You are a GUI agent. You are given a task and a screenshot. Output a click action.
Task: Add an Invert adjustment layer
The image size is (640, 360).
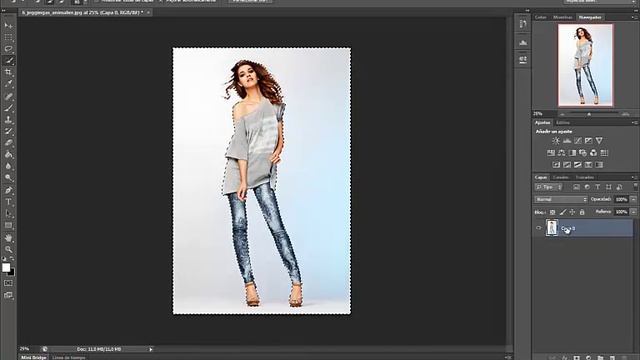pyautogui.click(x=556, y=165)
